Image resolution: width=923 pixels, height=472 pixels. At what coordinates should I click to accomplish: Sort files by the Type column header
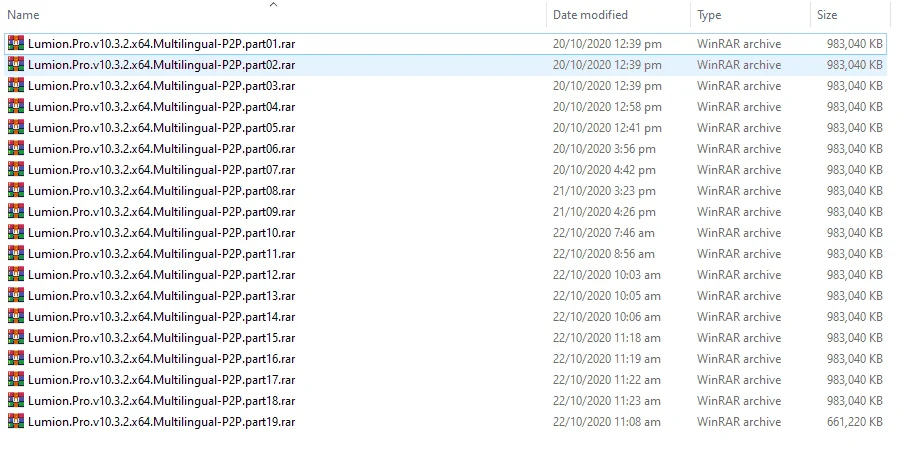[709, 15]
